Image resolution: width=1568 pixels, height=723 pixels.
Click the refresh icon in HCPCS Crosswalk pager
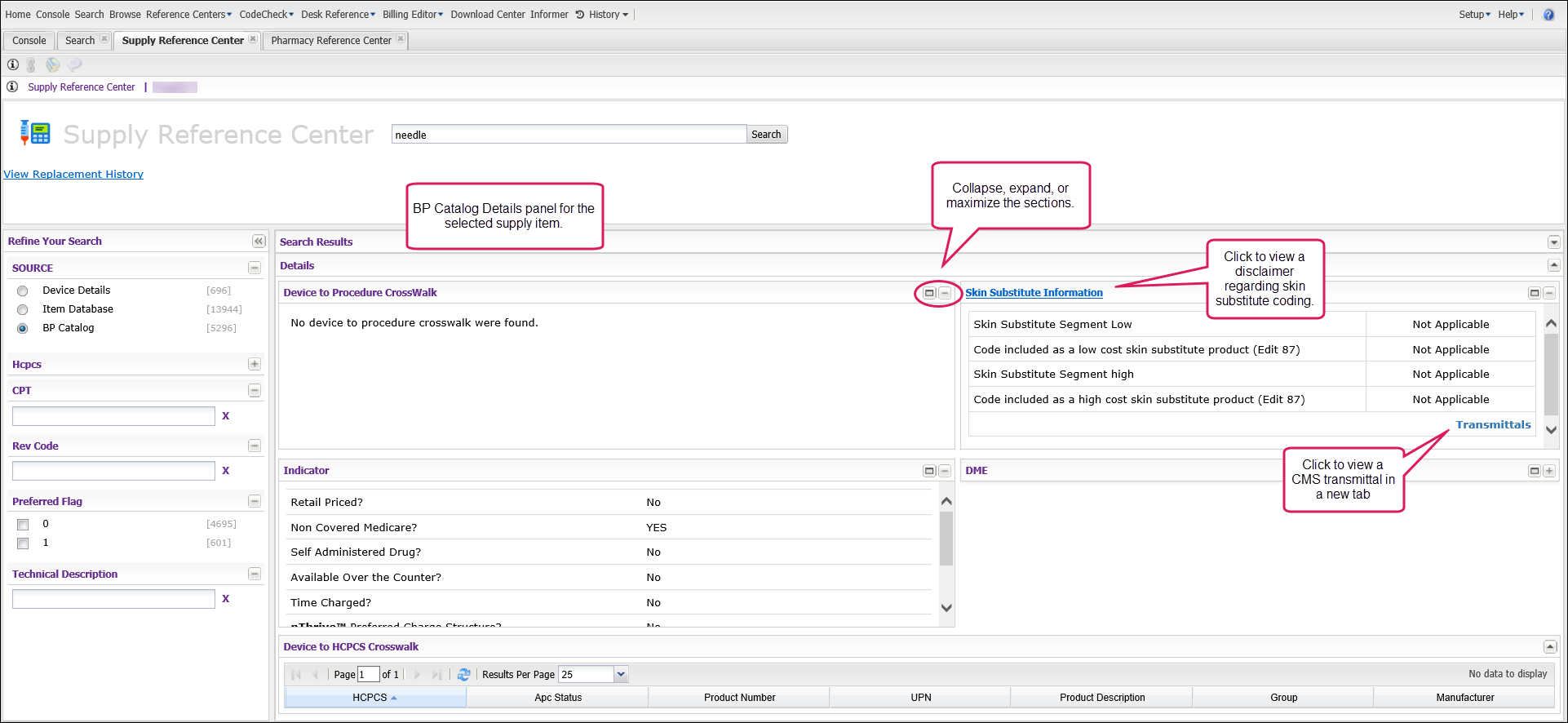click(464, 675)
